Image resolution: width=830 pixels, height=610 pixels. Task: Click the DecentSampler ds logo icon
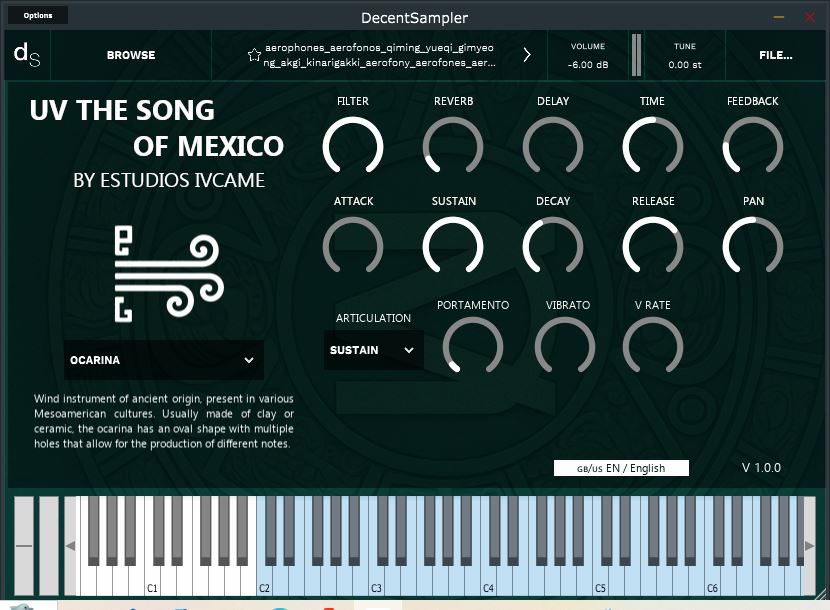click(x=27, y=55)
